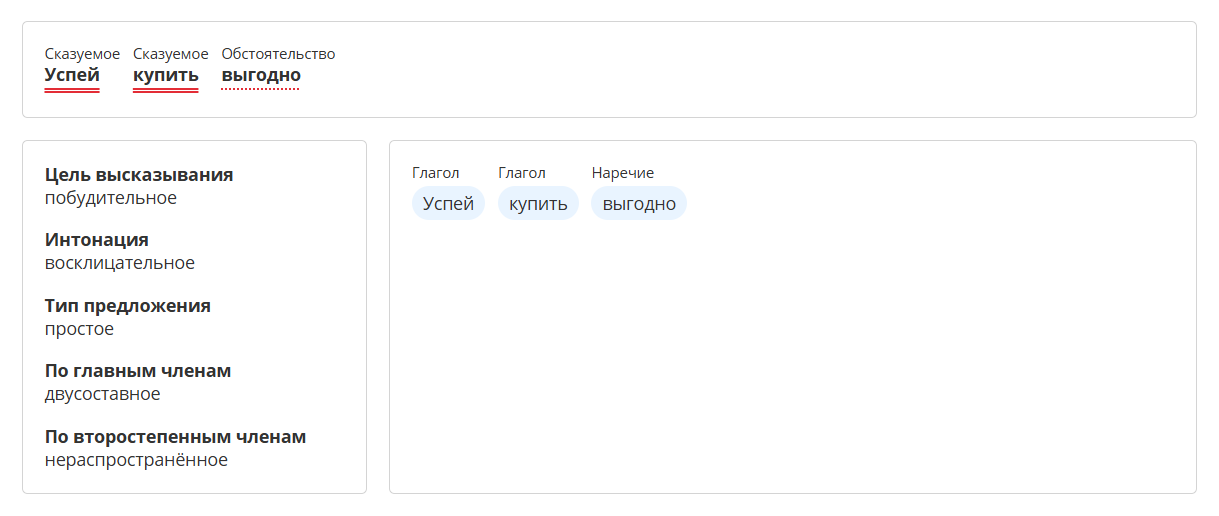This screenshot has height=516, width=1219.
Task: Select the "Сказуемое" label above underlined "Успей"
Action: pyautogui.click(x=82, y=54)
